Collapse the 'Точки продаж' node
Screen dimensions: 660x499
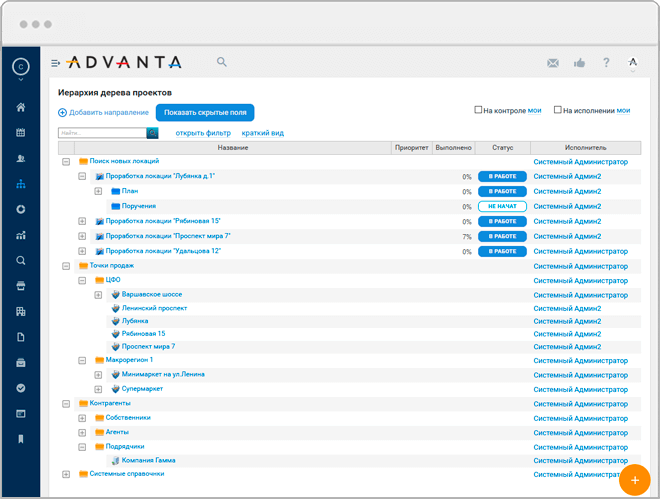point(66,266)
